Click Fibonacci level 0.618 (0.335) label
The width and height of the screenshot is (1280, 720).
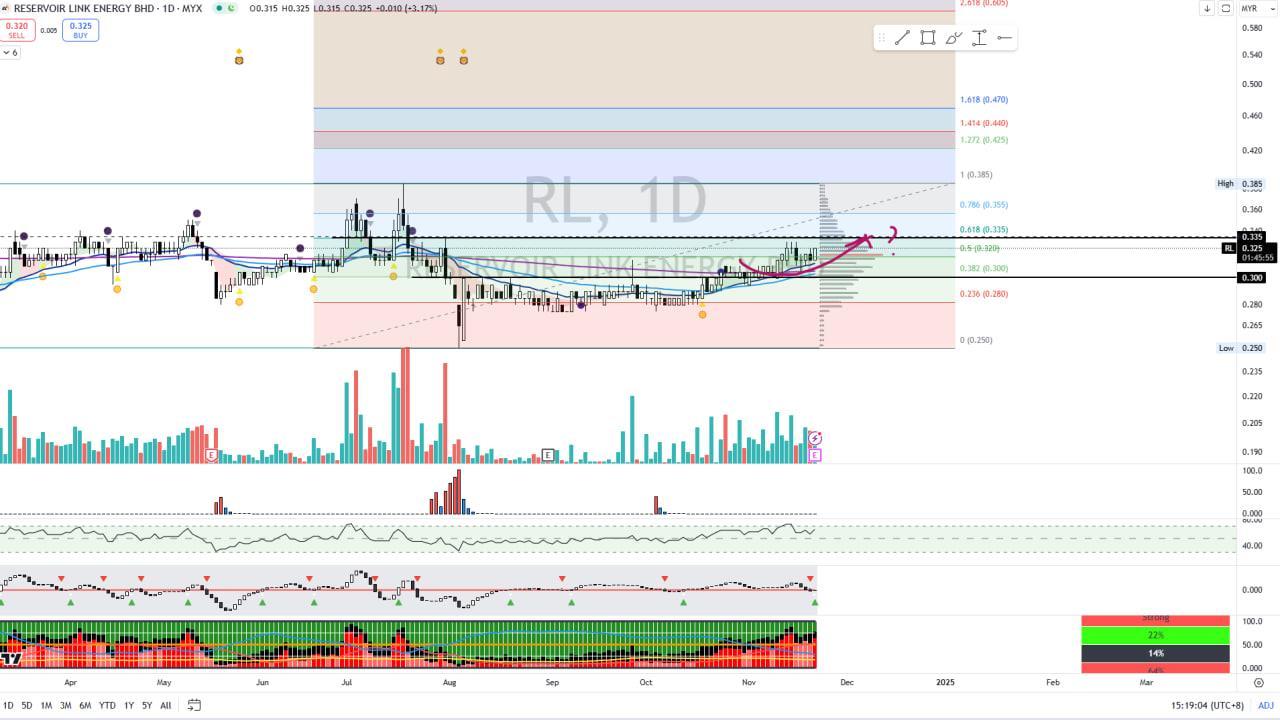983,230
